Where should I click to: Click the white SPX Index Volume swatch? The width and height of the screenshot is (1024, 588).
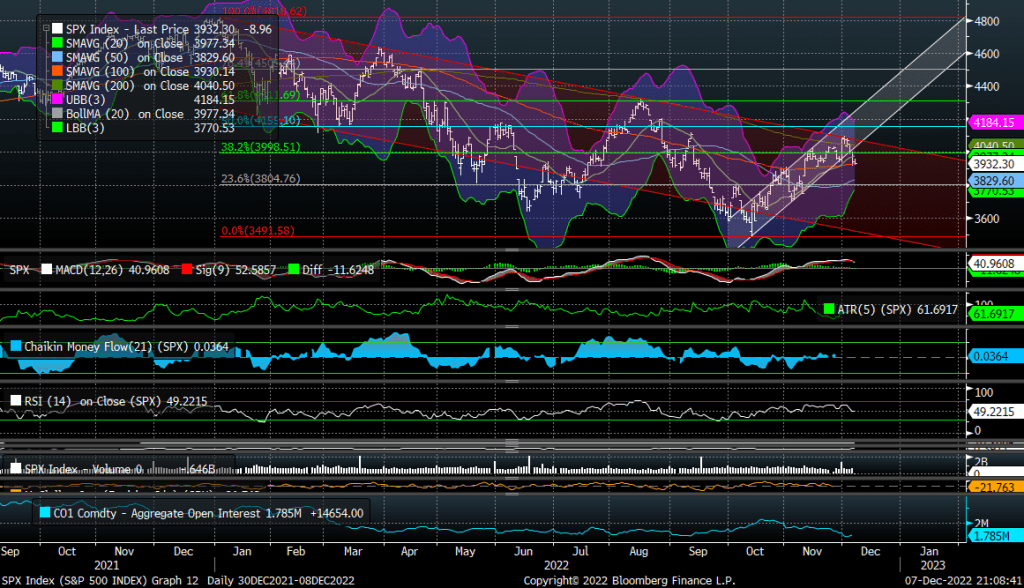[16, 468]
